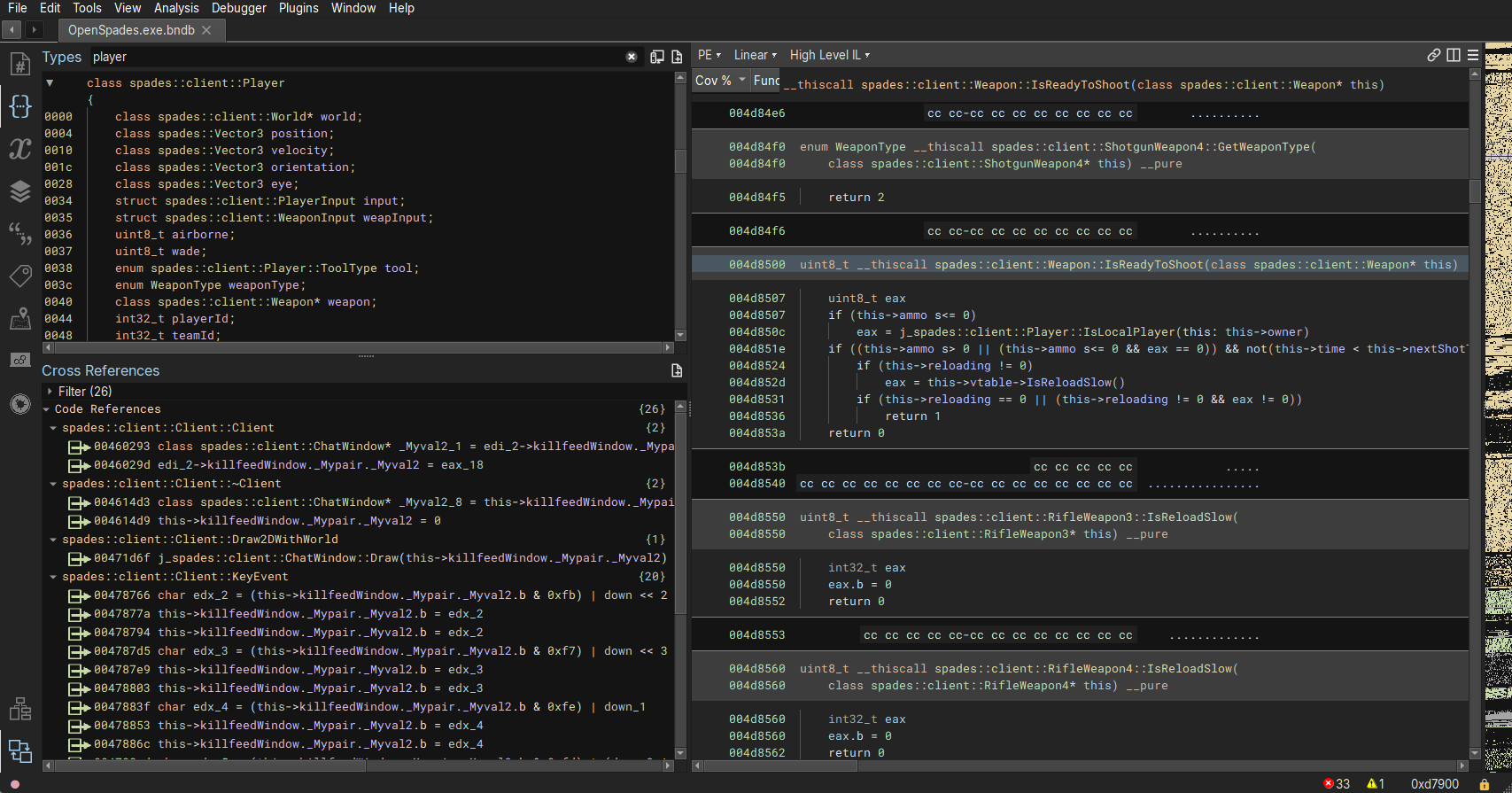Select xref at 00460293
This screenshot has width=1512, height=793.
coord(372,447)
